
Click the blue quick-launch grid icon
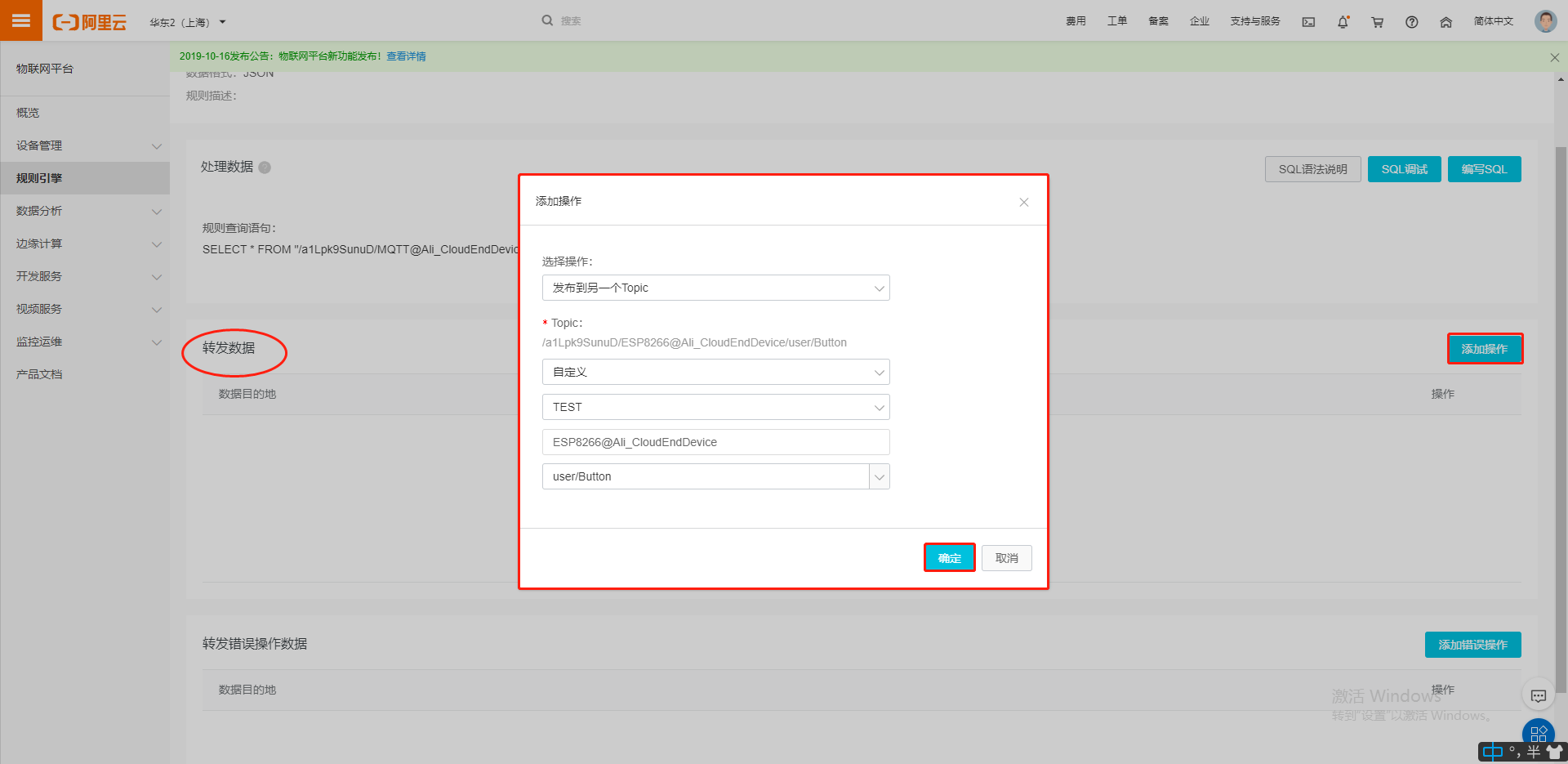tap(1538, 733)
